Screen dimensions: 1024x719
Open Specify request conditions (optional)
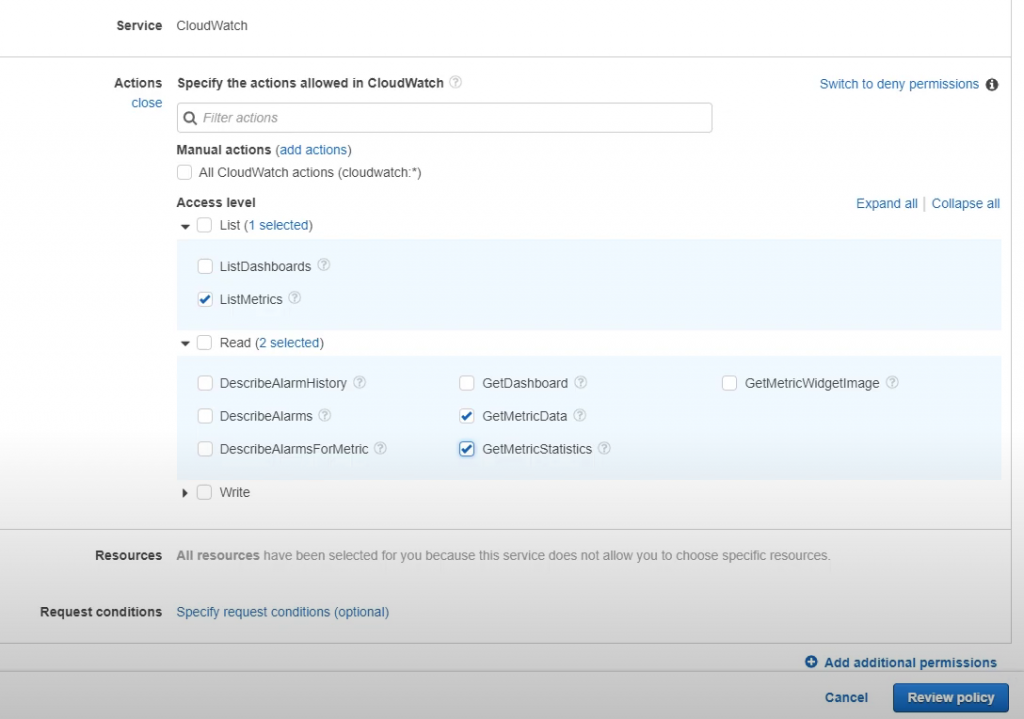tap(282, 612)
